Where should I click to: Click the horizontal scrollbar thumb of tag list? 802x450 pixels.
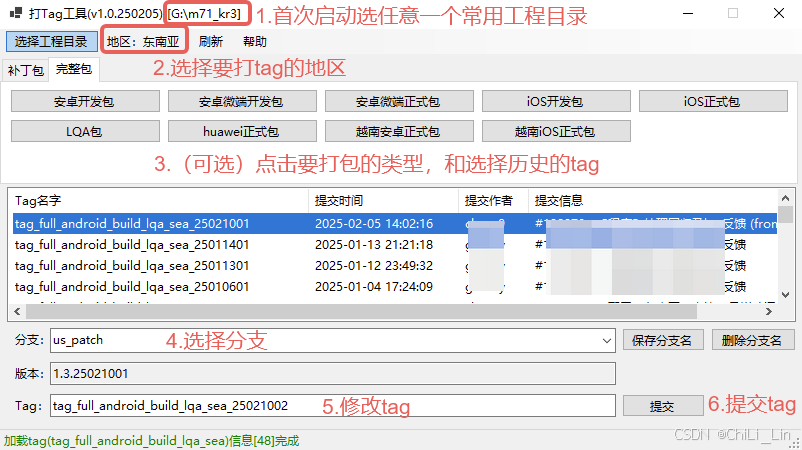(x=361, y=311)
